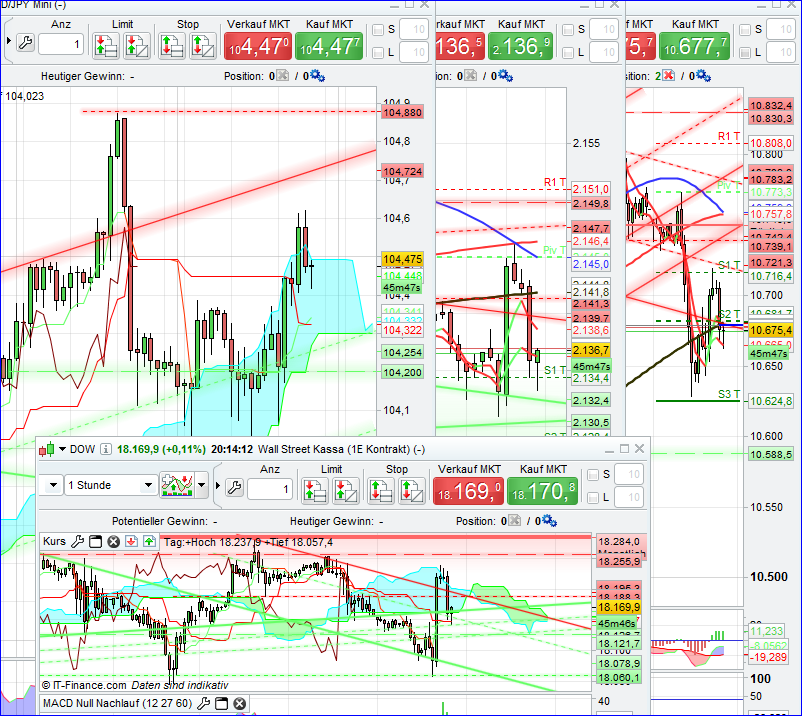Click DOW Limit icon with diagonal box
This screenshot has height=716, width=802.
tap(346, 491)
